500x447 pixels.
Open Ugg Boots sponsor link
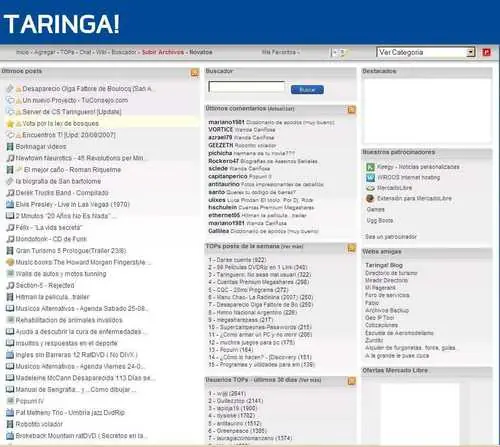coord(380,221)
